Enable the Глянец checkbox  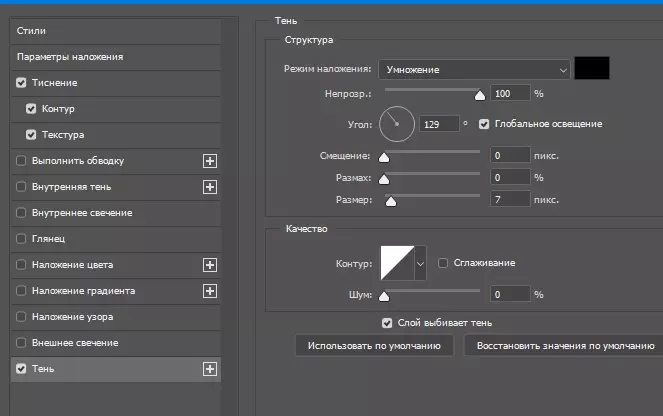(x=22, y=239)
